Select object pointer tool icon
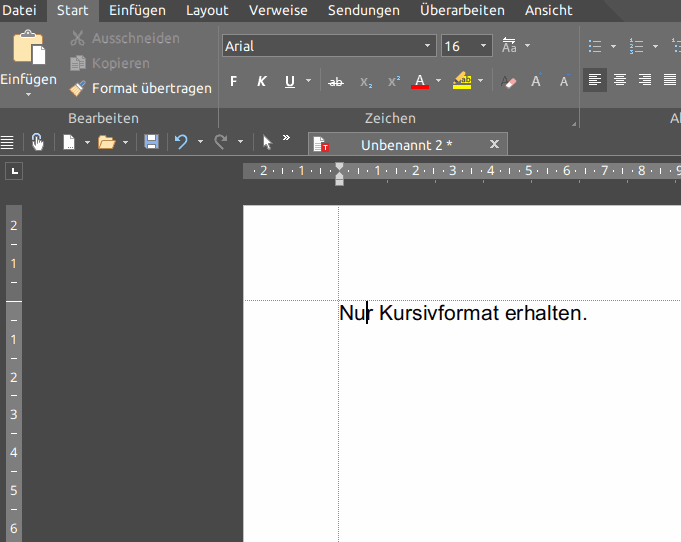Viewport: 681px width, 542px height. (267, 142)
